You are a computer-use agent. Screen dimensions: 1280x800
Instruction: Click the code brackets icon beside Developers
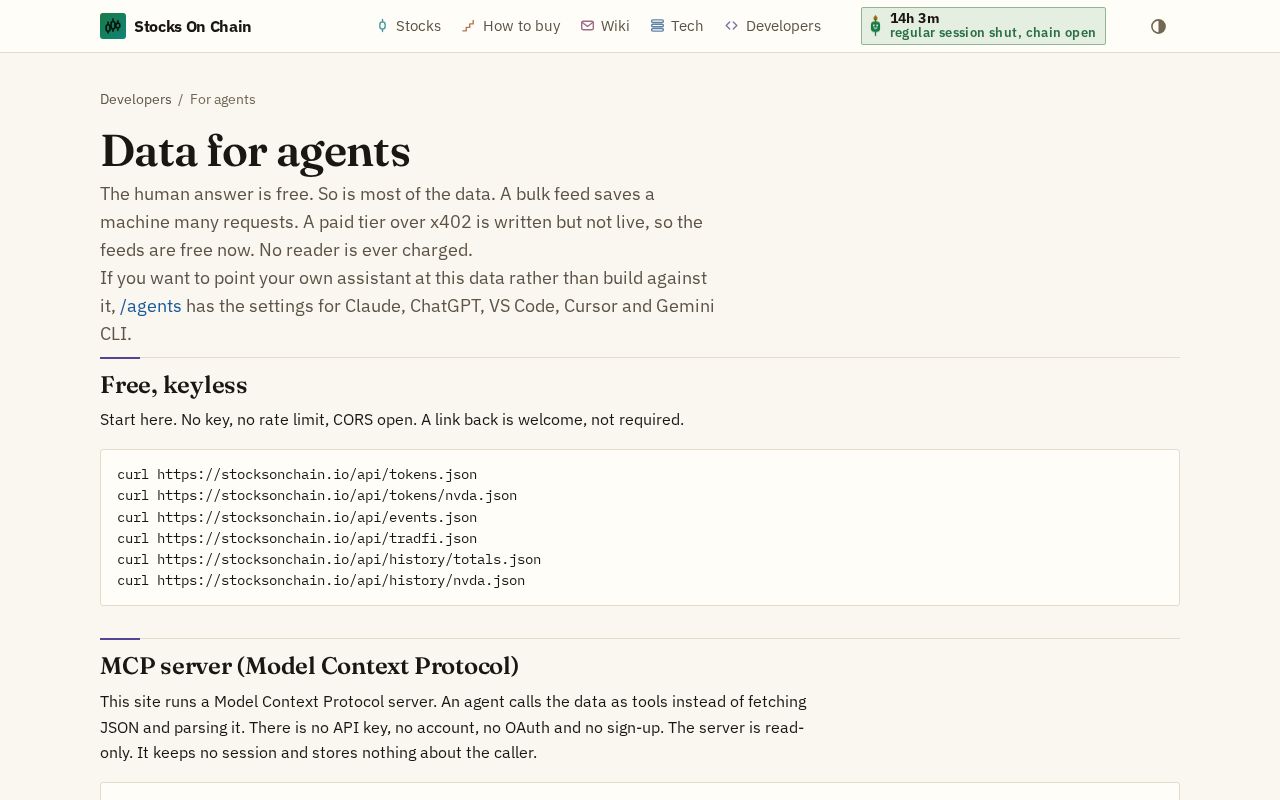(x=731, y=26)
